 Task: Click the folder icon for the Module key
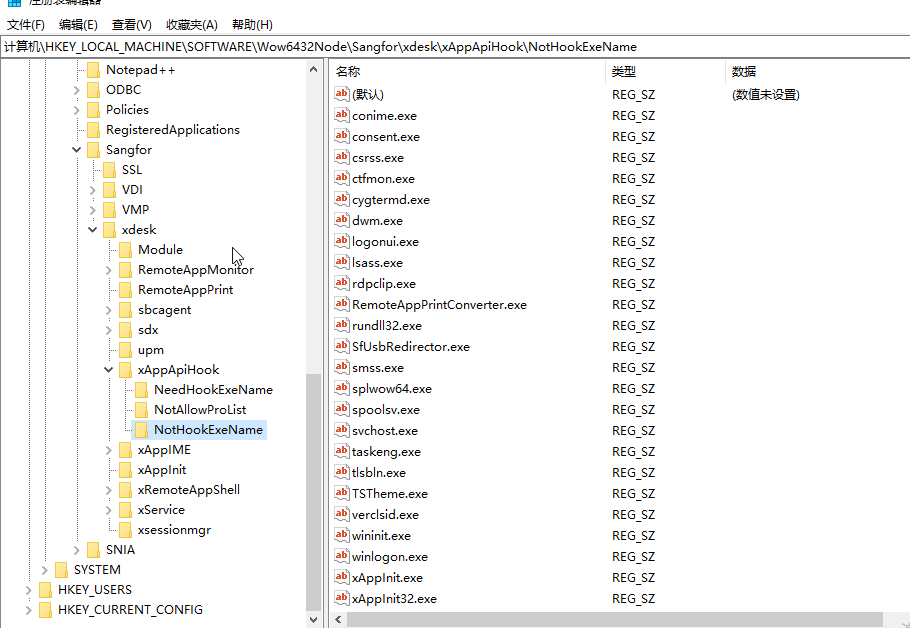(x=124, y=249)
